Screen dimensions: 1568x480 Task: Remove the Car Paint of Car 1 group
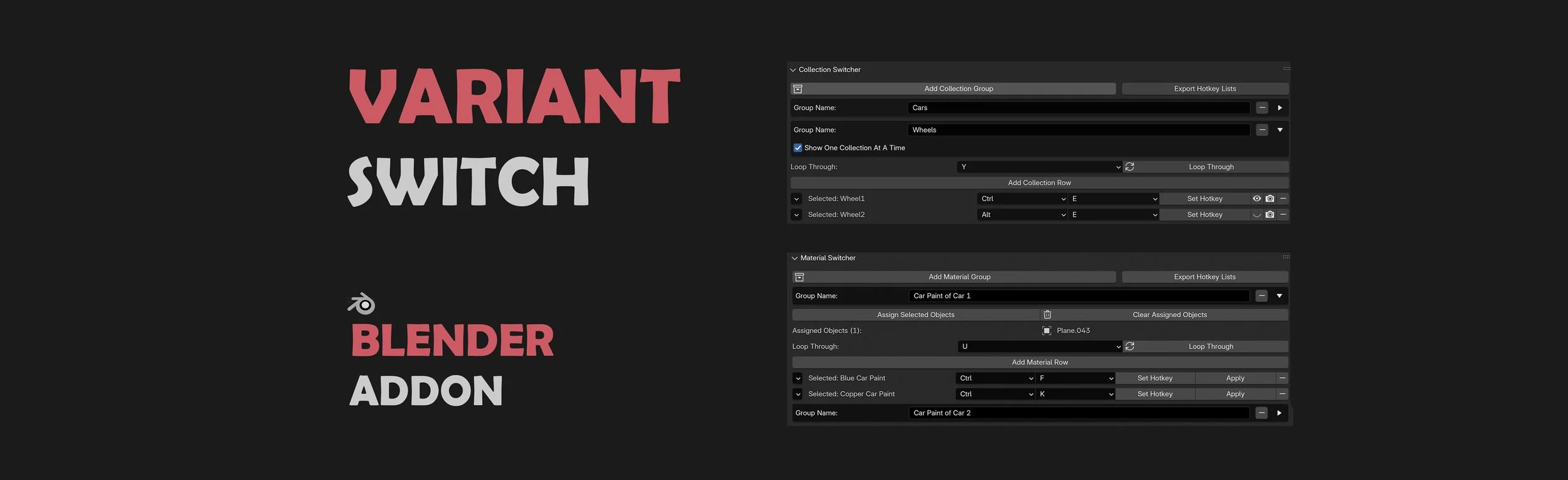pos(1262,296)
